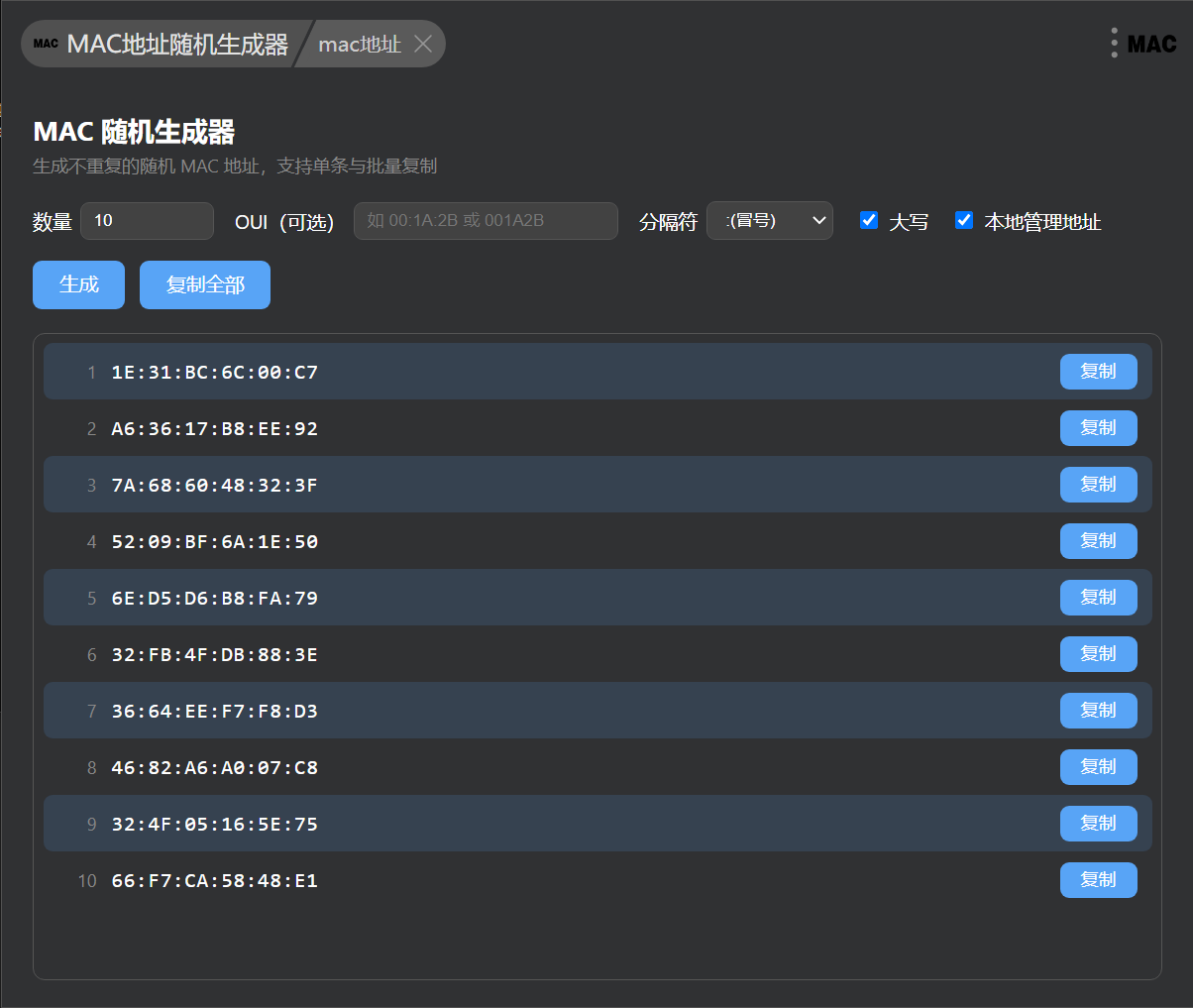Click the 大写 label text

coord(909,222)
